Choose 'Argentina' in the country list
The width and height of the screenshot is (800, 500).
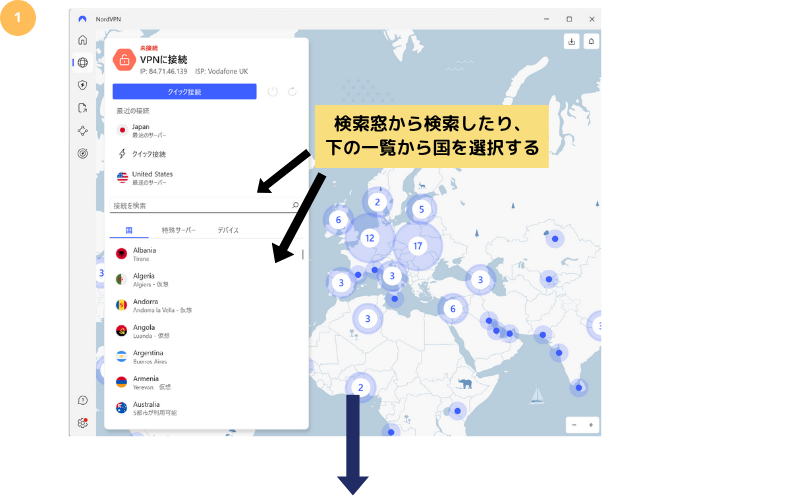(x=148, y=353)
